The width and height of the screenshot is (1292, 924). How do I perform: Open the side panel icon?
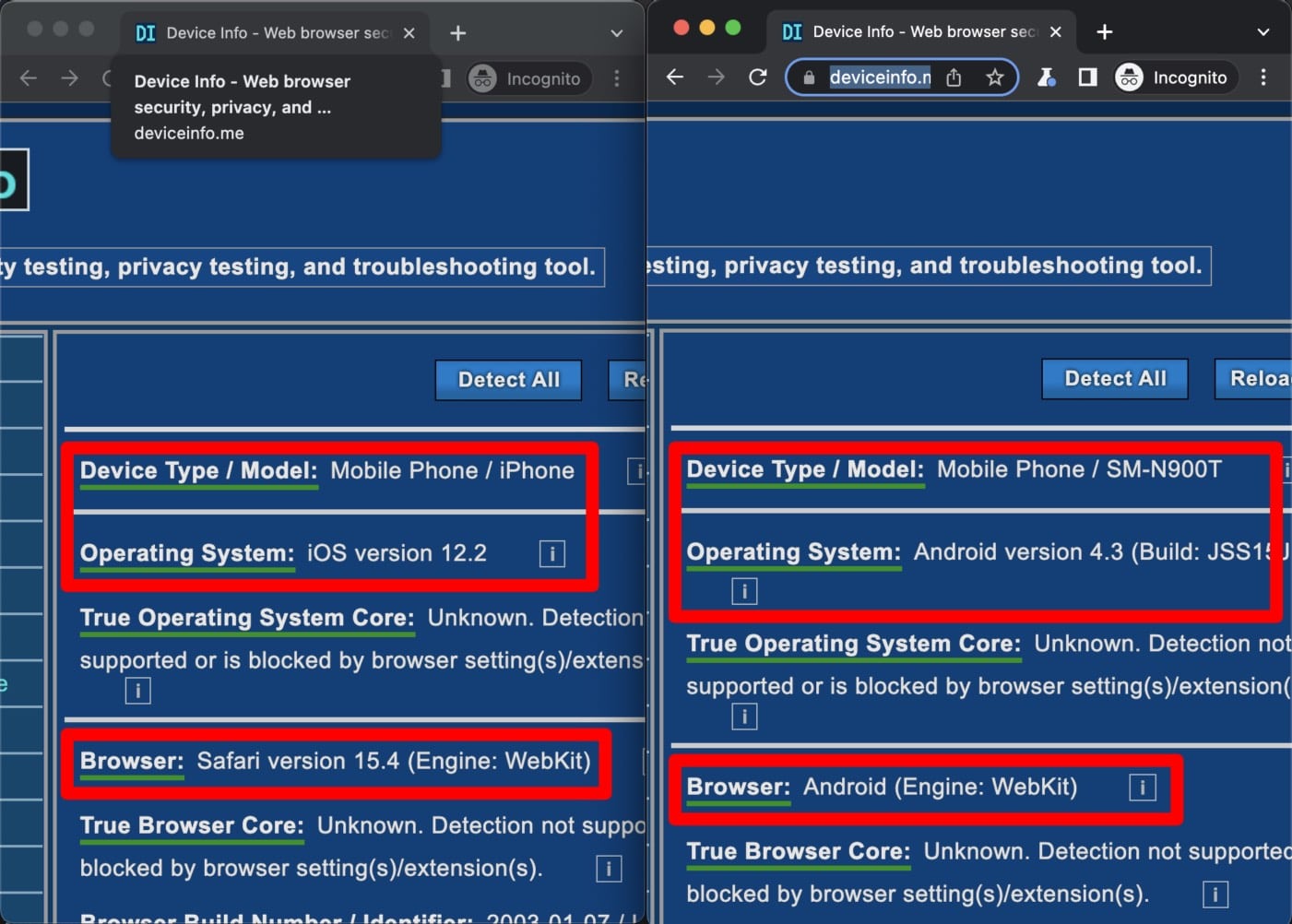coord(1086,77)
